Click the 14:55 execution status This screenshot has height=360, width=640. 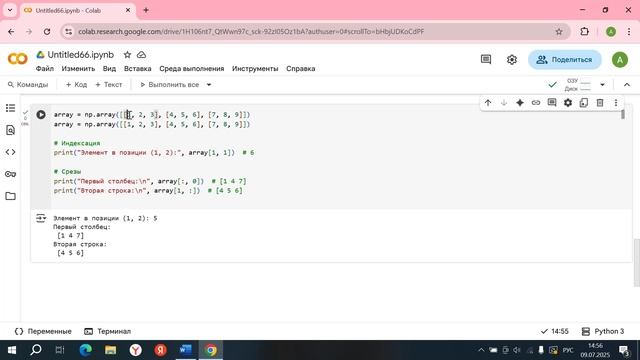click(555, 331)
